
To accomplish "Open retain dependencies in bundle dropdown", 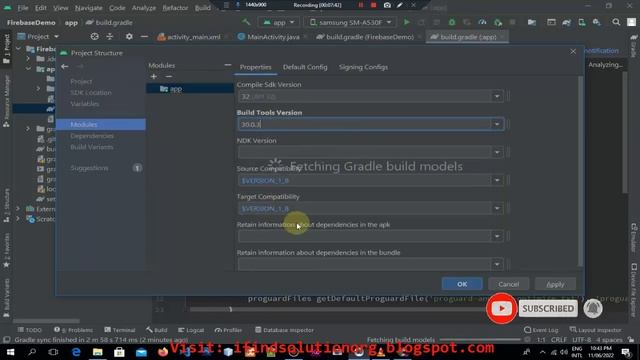I will [x=497, y=264].
